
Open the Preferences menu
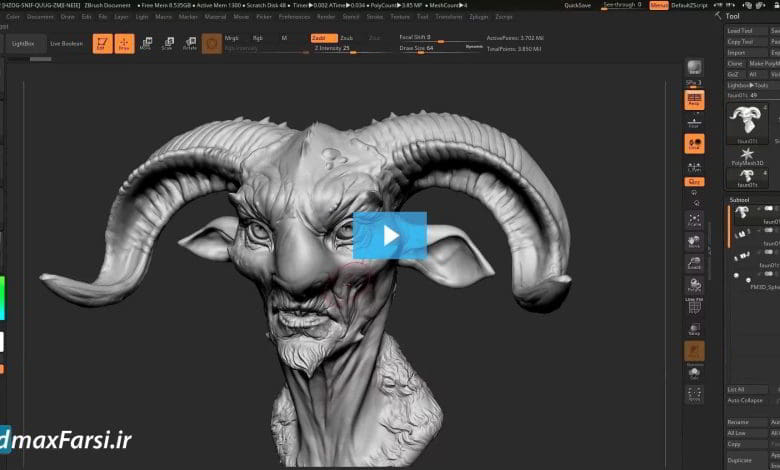(294, 16)
